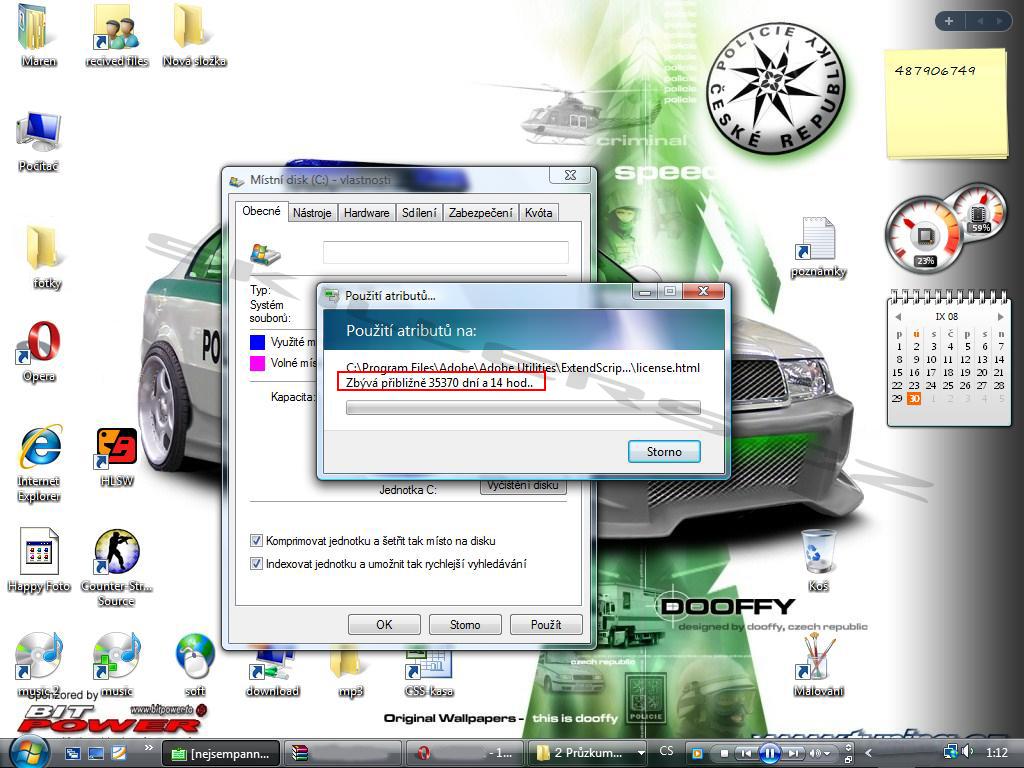Open the nejsempann taskbar button
1024x768 pixels.
[221, 753]
